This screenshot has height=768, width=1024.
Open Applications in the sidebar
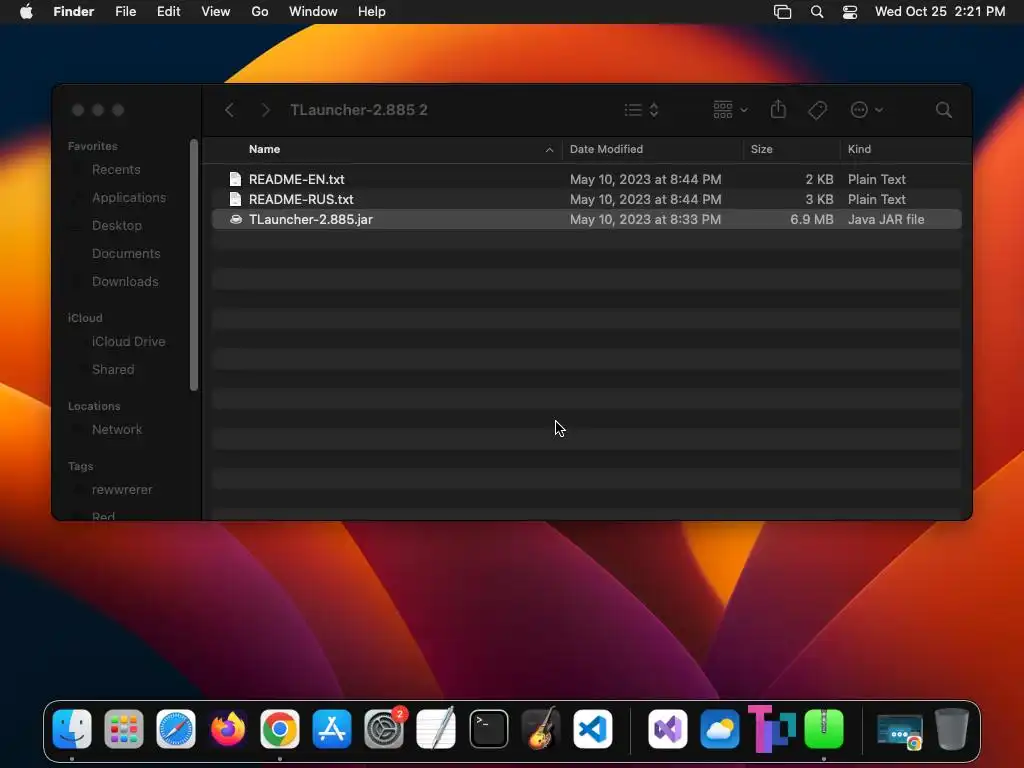(129, 198)
